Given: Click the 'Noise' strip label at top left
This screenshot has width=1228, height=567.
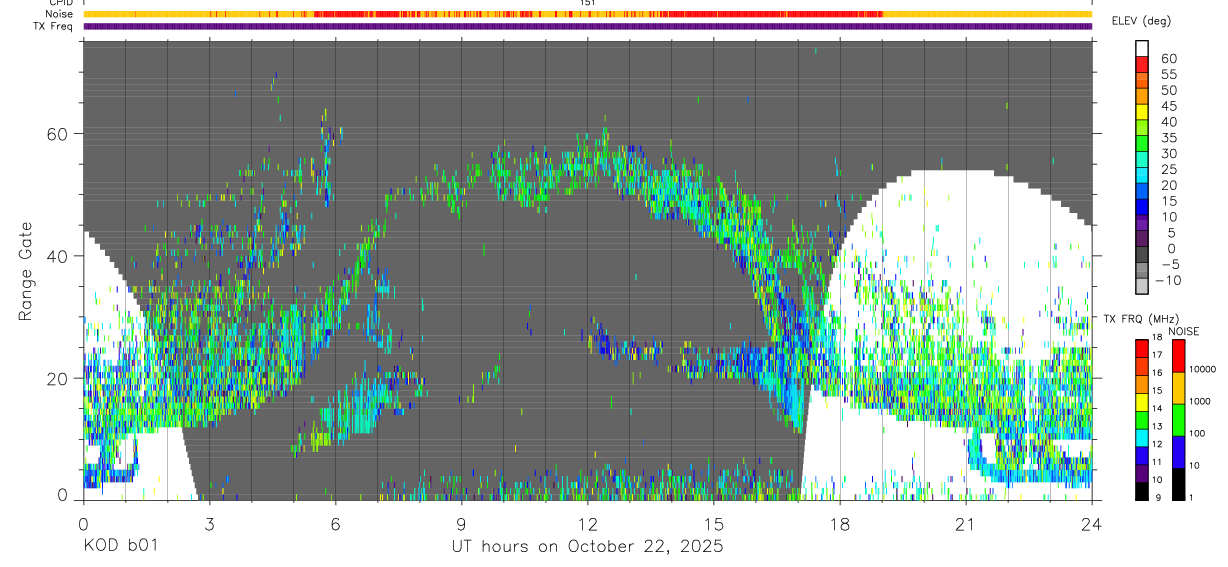Looking at the screenshot, I should click(59, 14).
